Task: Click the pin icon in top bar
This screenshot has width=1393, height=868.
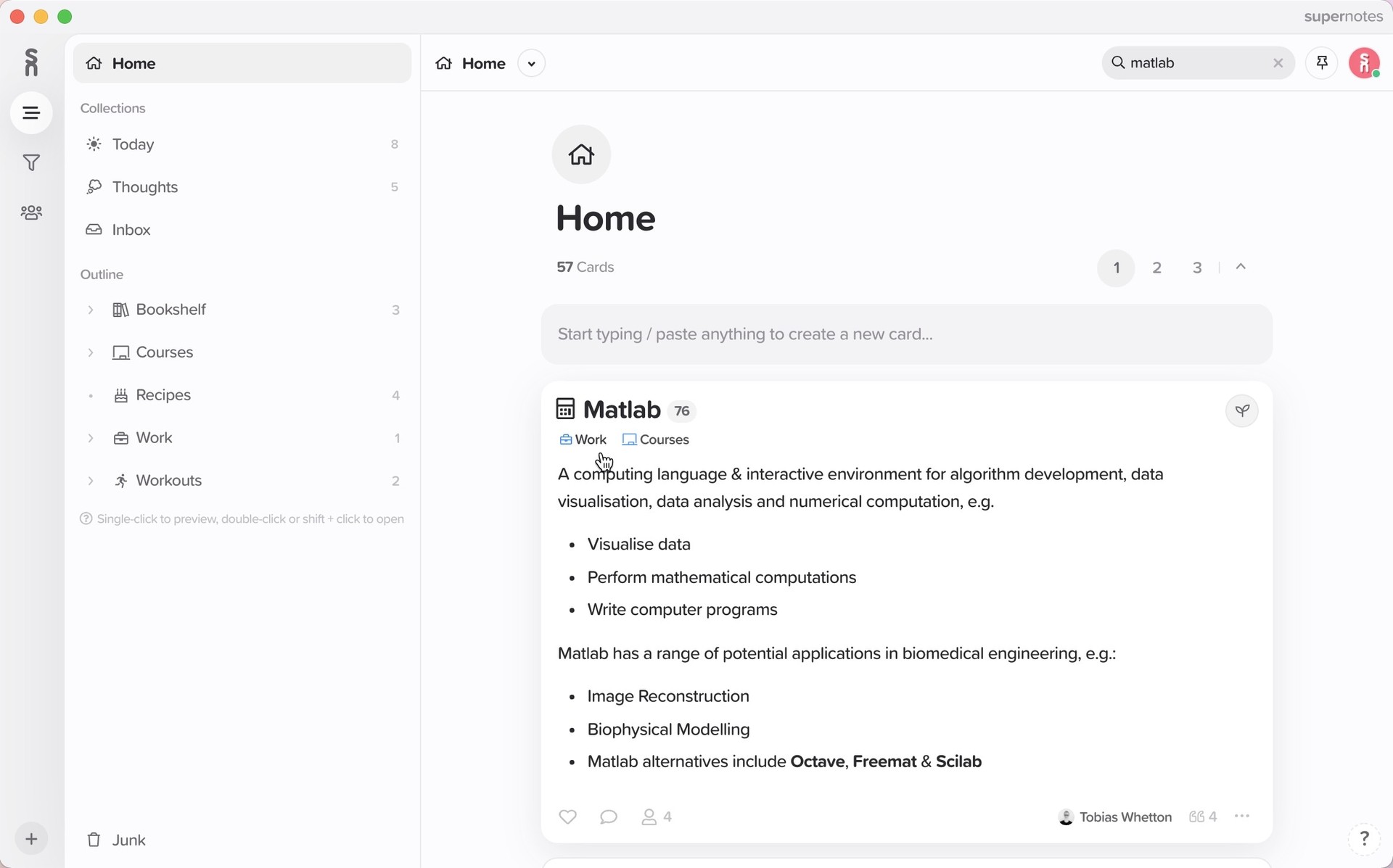Action: coord(1321,63)
